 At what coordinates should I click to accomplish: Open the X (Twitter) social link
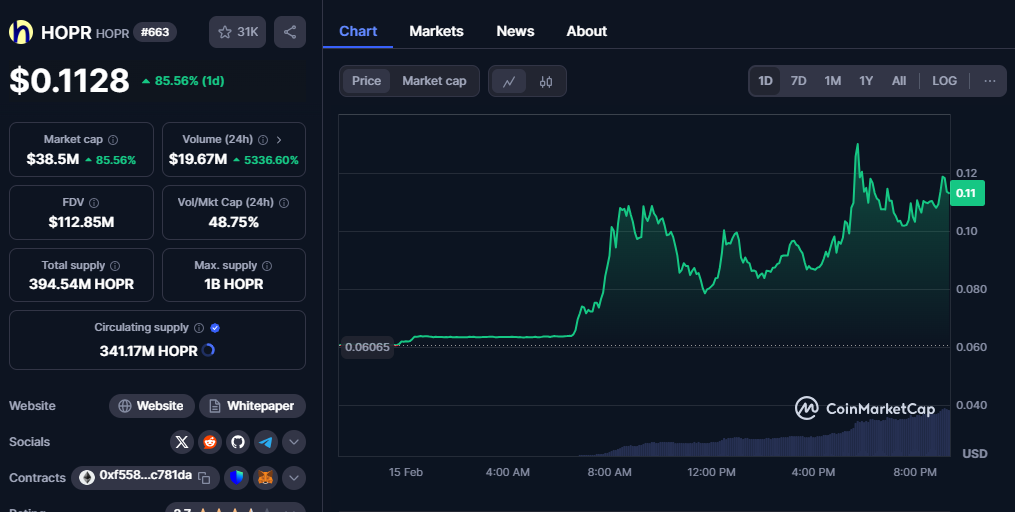tap(182, 442)
